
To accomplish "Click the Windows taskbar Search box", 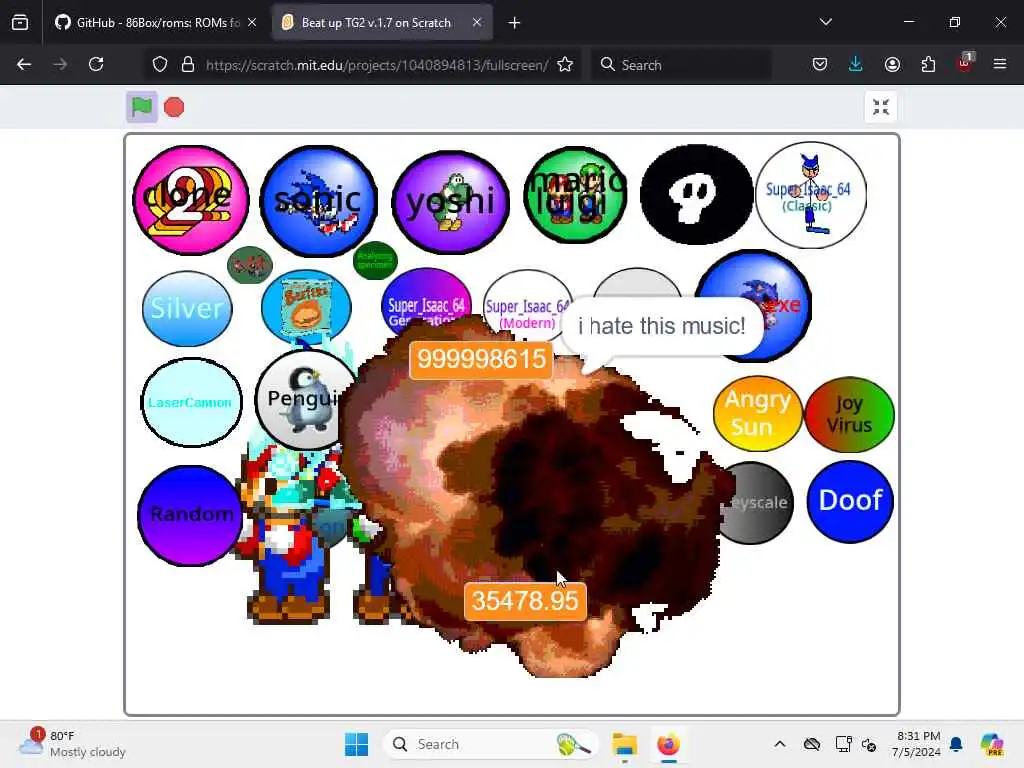I will (x=490, y=744).
